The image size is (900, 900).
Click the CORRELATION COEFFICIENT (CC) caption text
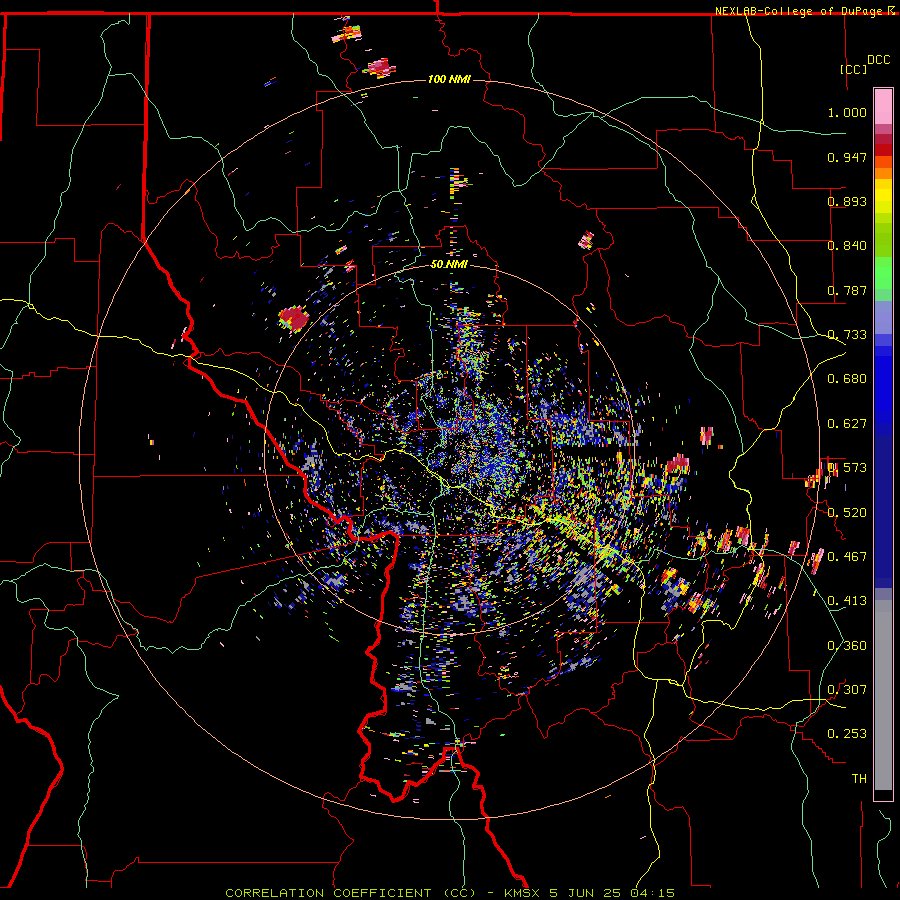pyautogui.click(x=350, y=893)
